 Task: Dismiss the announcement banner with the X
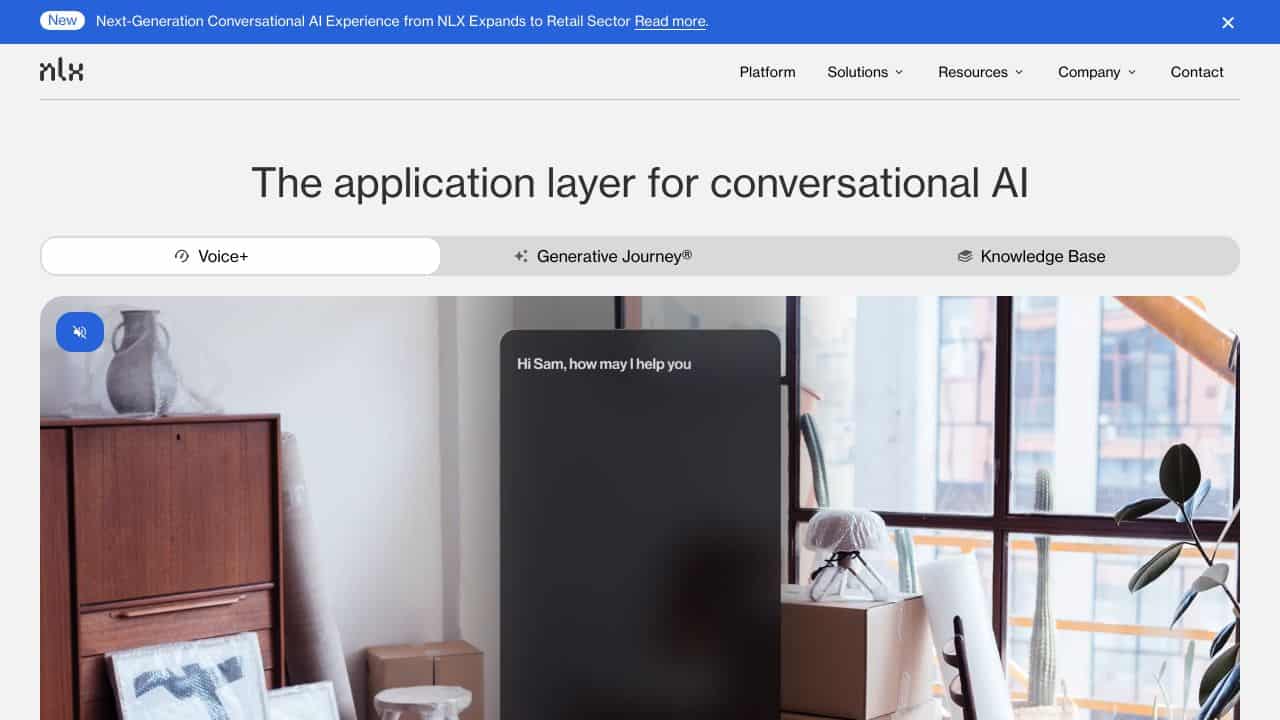(1228, 22)
